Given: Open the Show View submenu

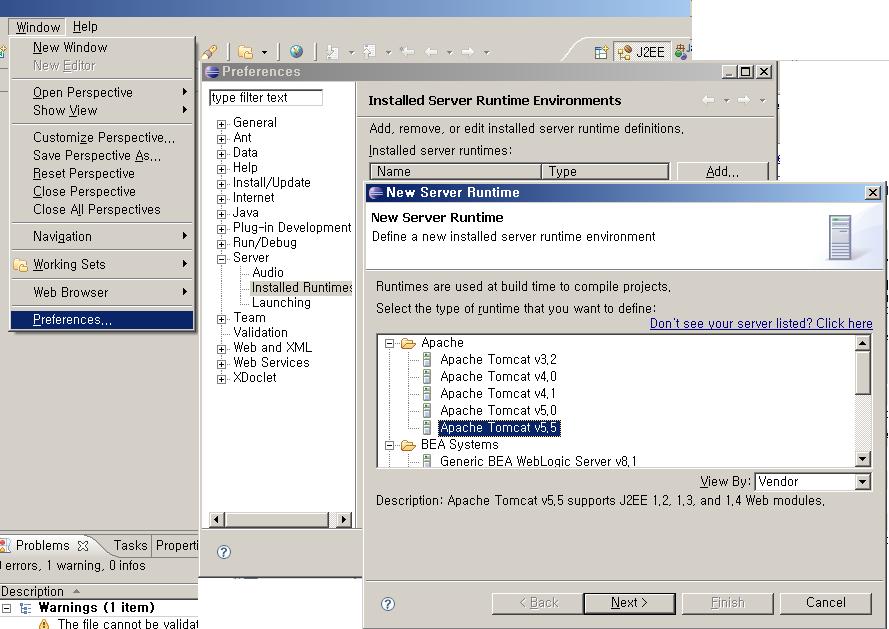Looking at the screenshot, I should [102, 111].
